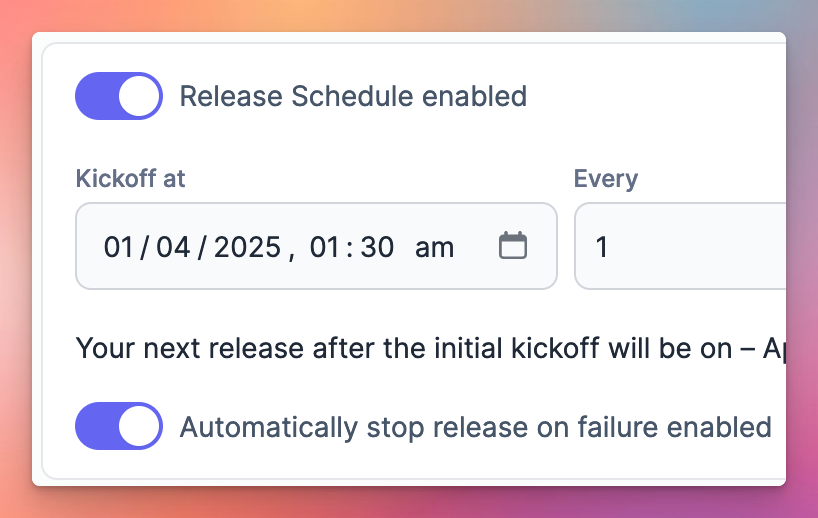Click the white knob of stop-on-failure switch
818x518 pixels.
(x=139, y=426)
